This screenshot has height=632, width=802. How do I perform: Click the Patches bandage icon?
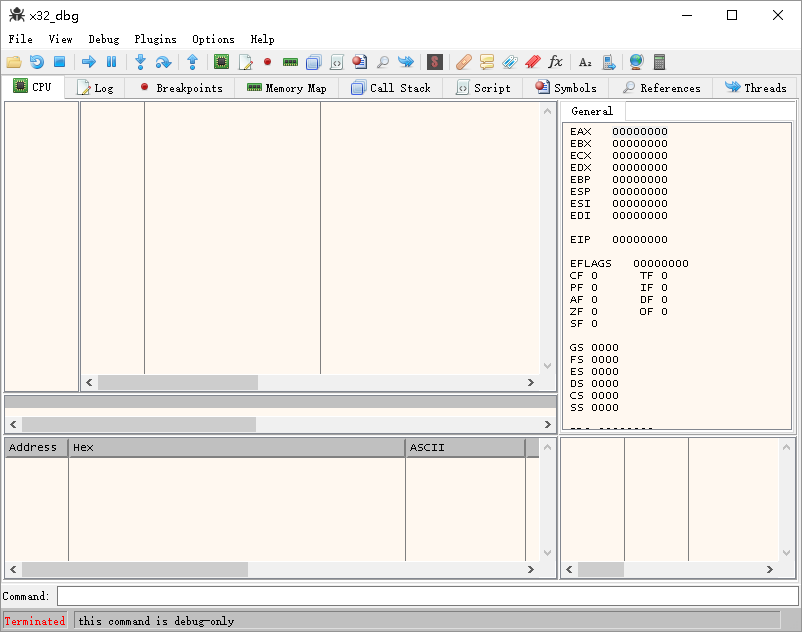[x=463, y=62]
